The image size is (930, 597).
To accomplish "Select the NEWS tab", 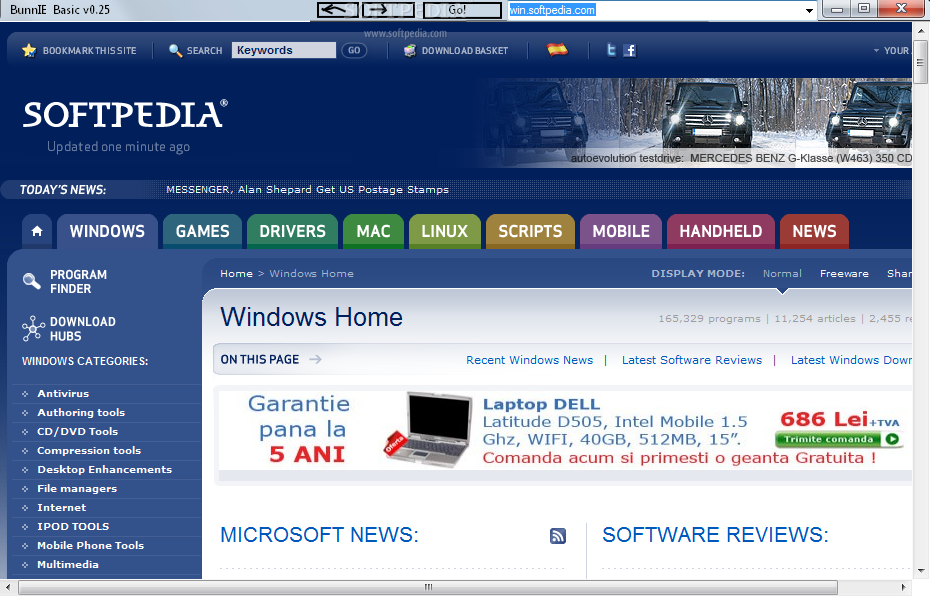I will pyautogui.click(x=814, y=231).
